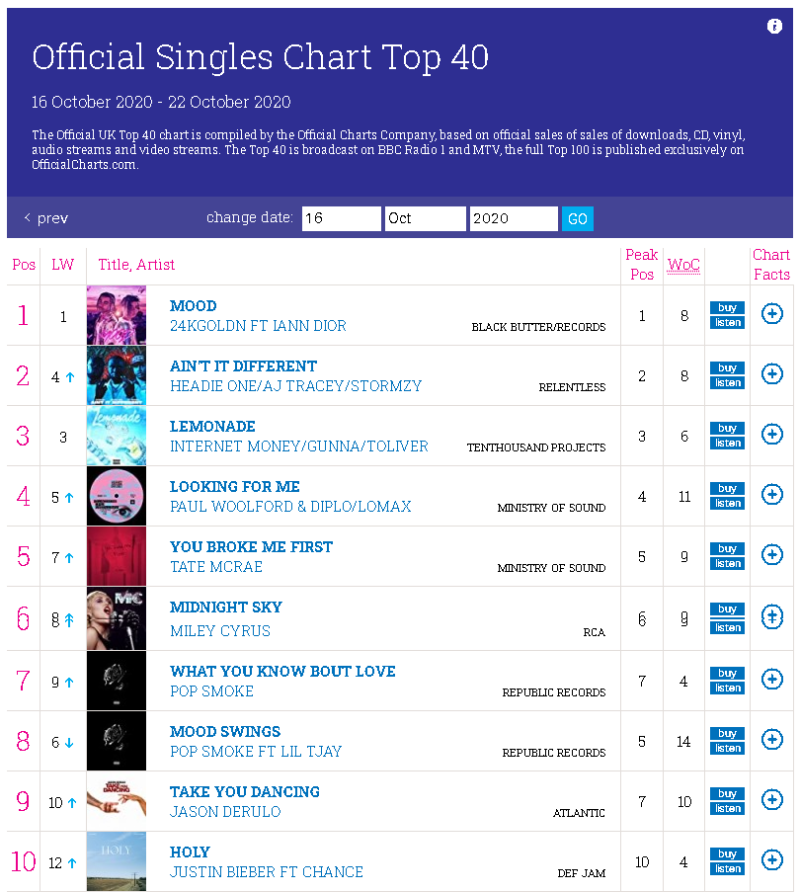Click the Lemonade album artwork

click(x=116, y=435)
